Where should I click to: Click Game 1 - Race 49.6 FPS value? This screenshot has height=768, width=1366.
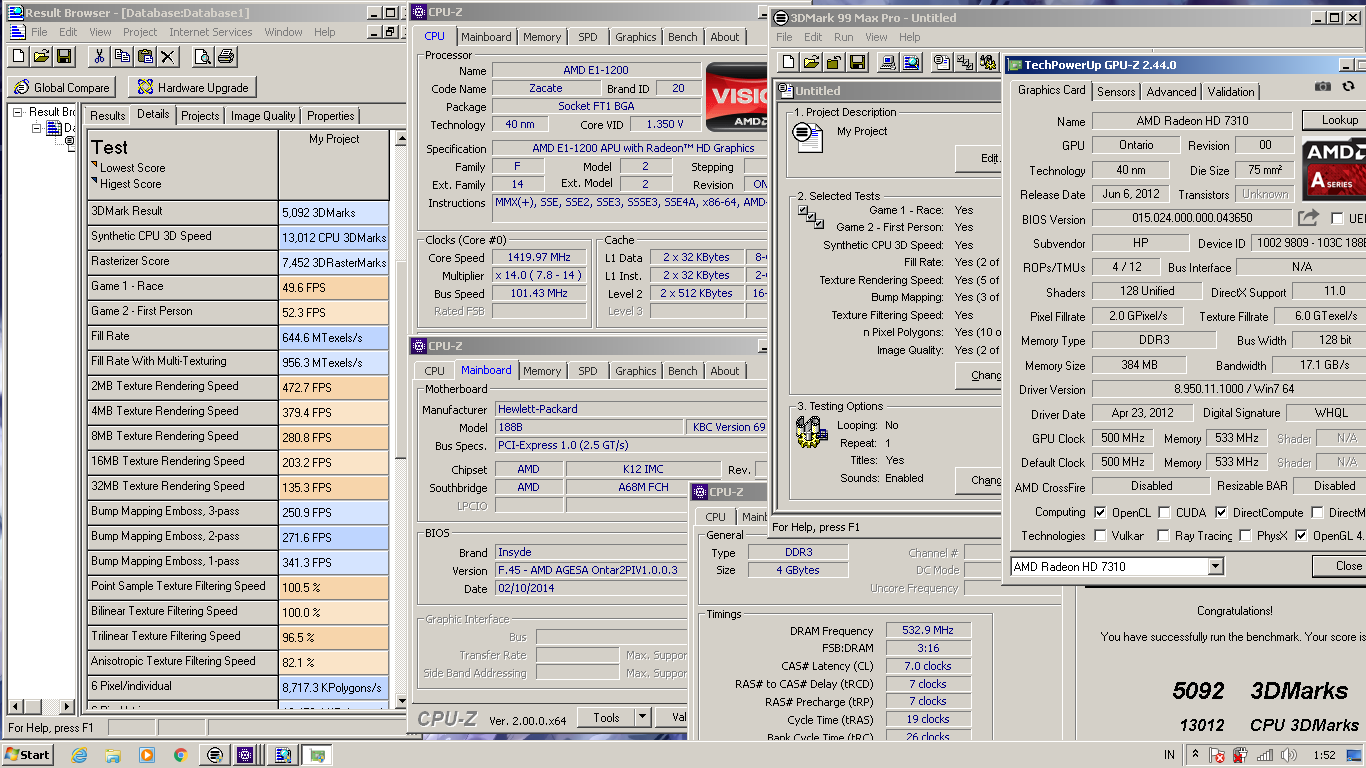(334, 287)
